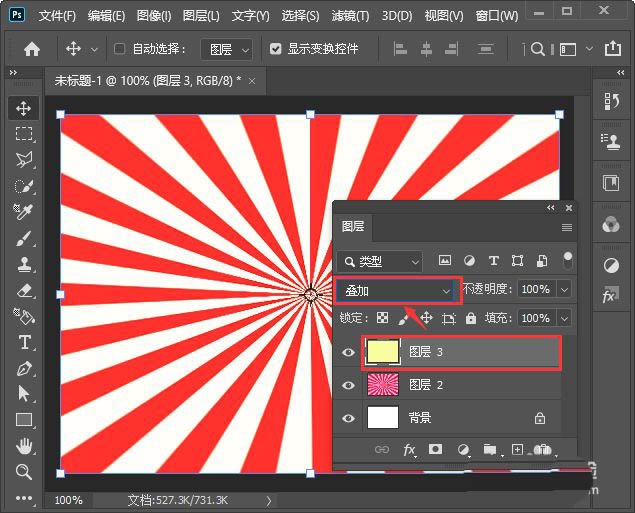Add a layer mask button
This screenshot has height=513, width=635.
tap(435, 449)
